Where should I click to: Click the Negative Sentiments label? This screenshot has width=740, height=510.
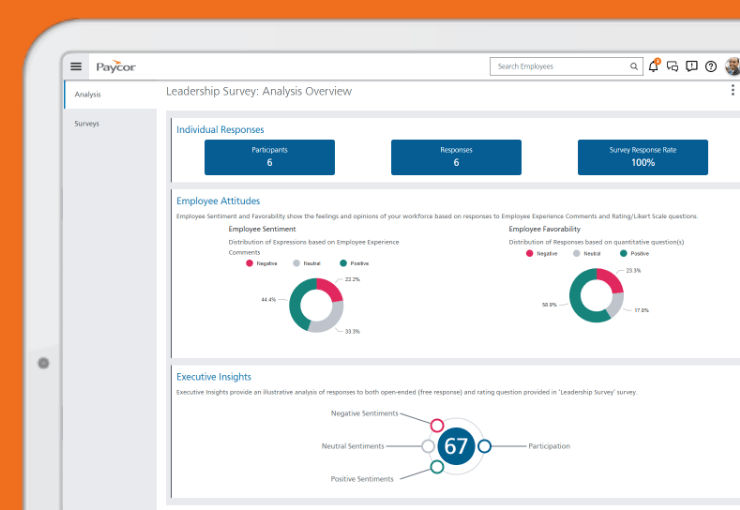(365, 413)
